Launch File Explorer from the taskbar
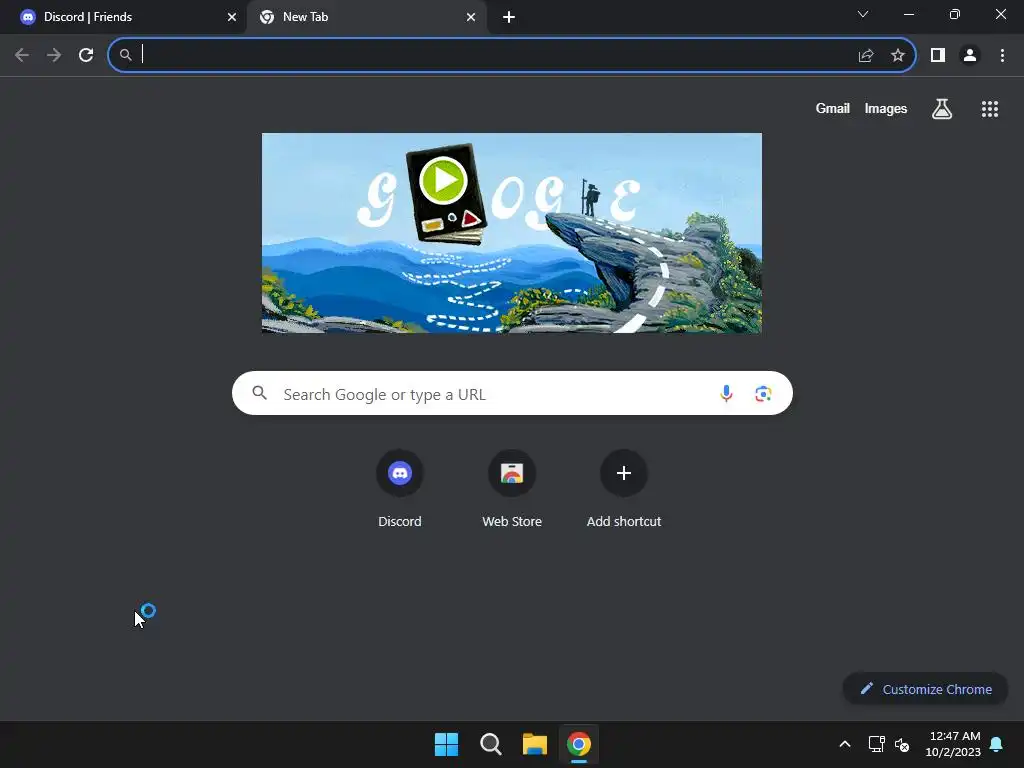The height and width of the screenshot is (768, 1024). tap(535, 744)
